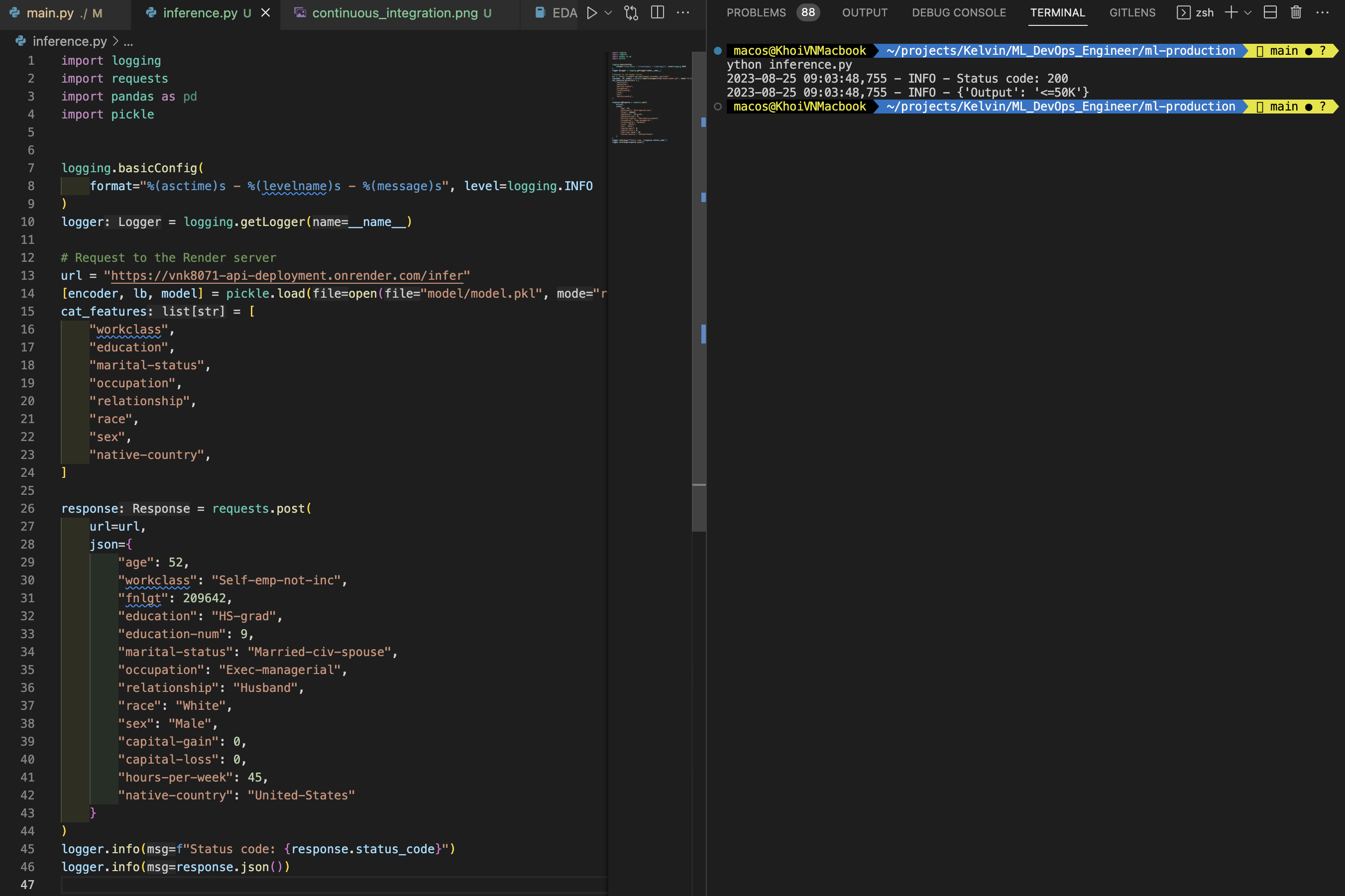The width and height of the screenshot is (1345, 896).
Task: Click the 'logger.info(msg=response.json())' line
Action: tap(175, 867)
